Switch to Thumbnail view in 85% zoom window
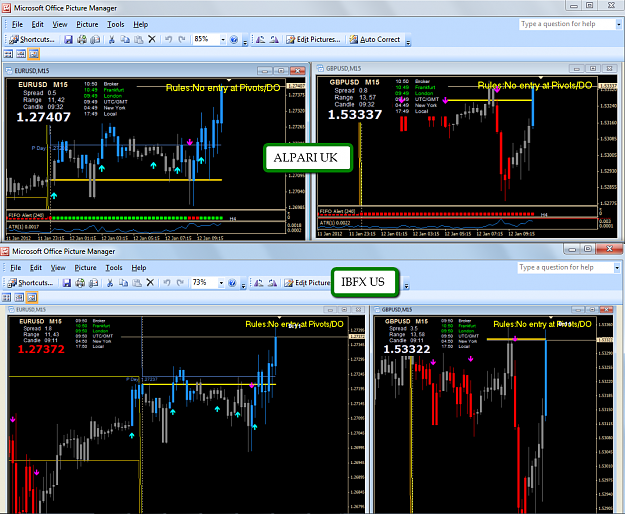This screenshot has width=625, height=514. (x=8, y=54)
